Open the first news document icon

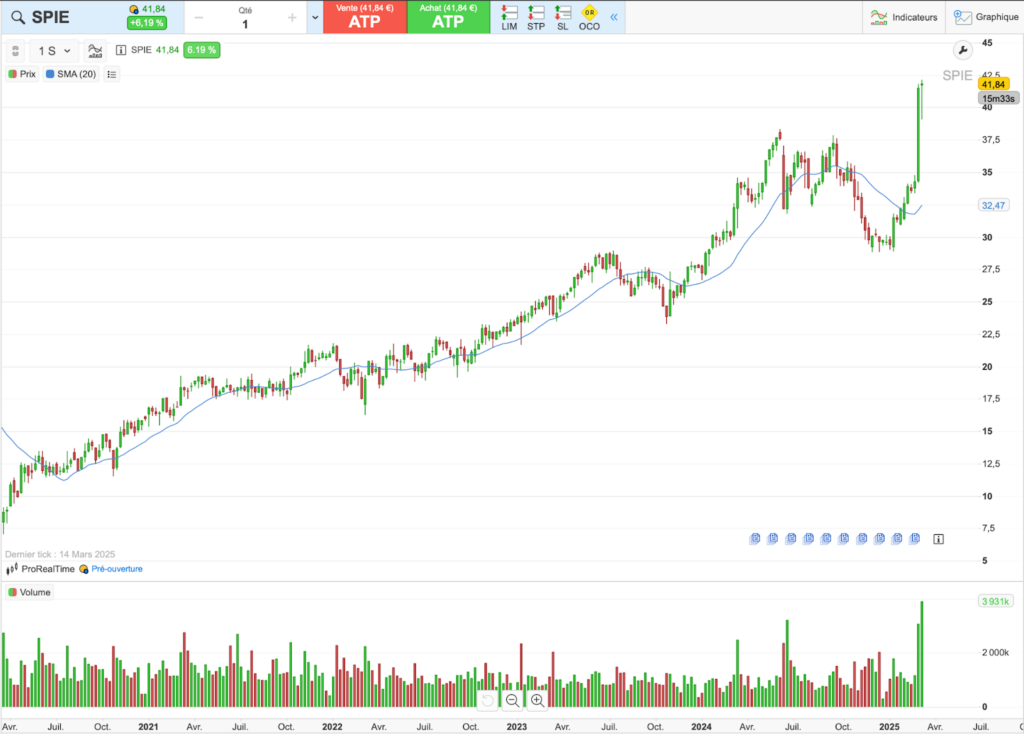(x=755, y=539)
